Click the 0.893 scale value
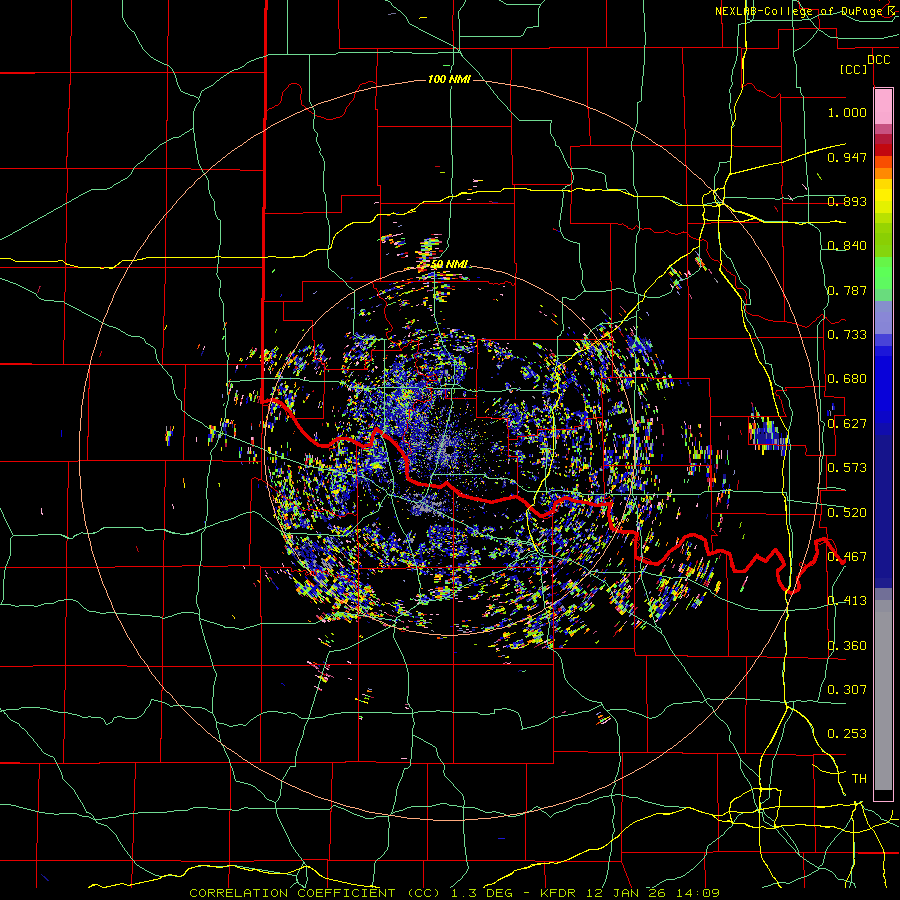Screen dimensions: 900x900 pos(847,201)
